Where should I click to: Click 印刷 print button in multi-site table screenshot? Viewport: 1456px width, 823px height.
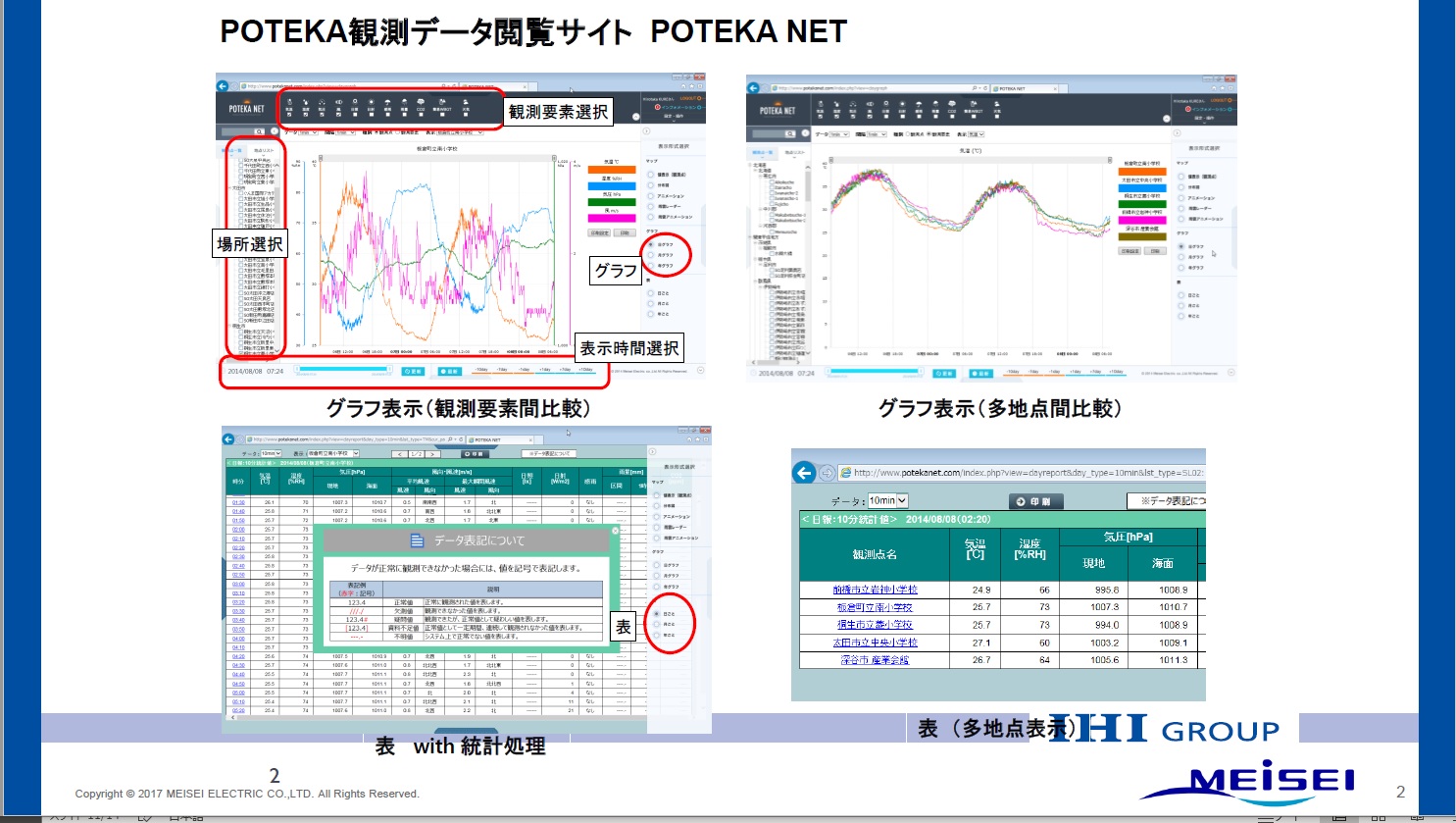pyautogui.click(x=1034, y=501)
